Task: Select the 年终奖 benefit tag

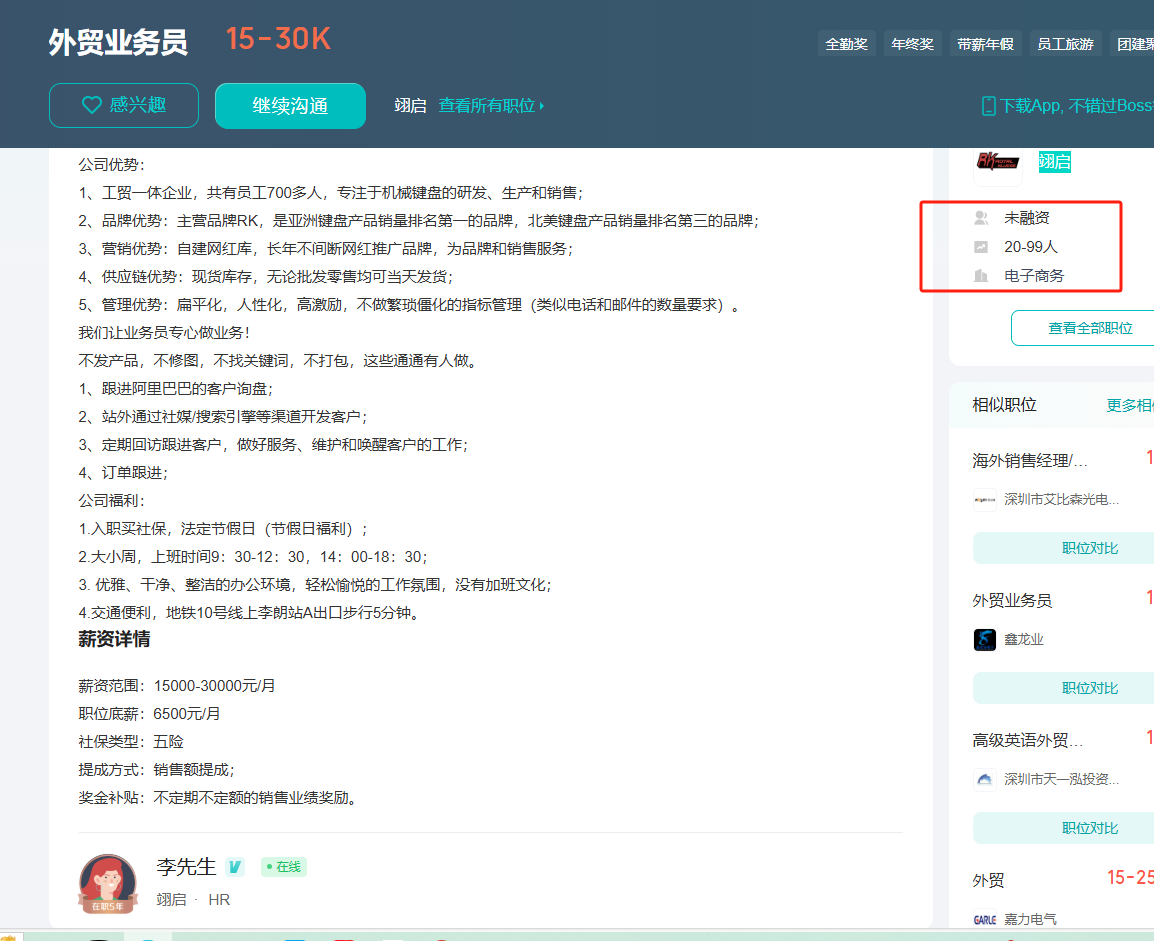Action: [x=912, y=44]
